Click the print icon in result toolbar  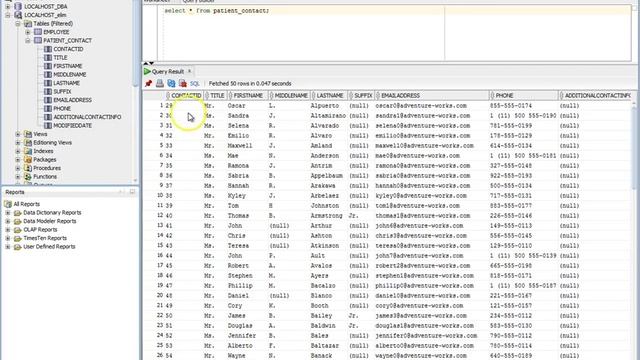point(160,83)
